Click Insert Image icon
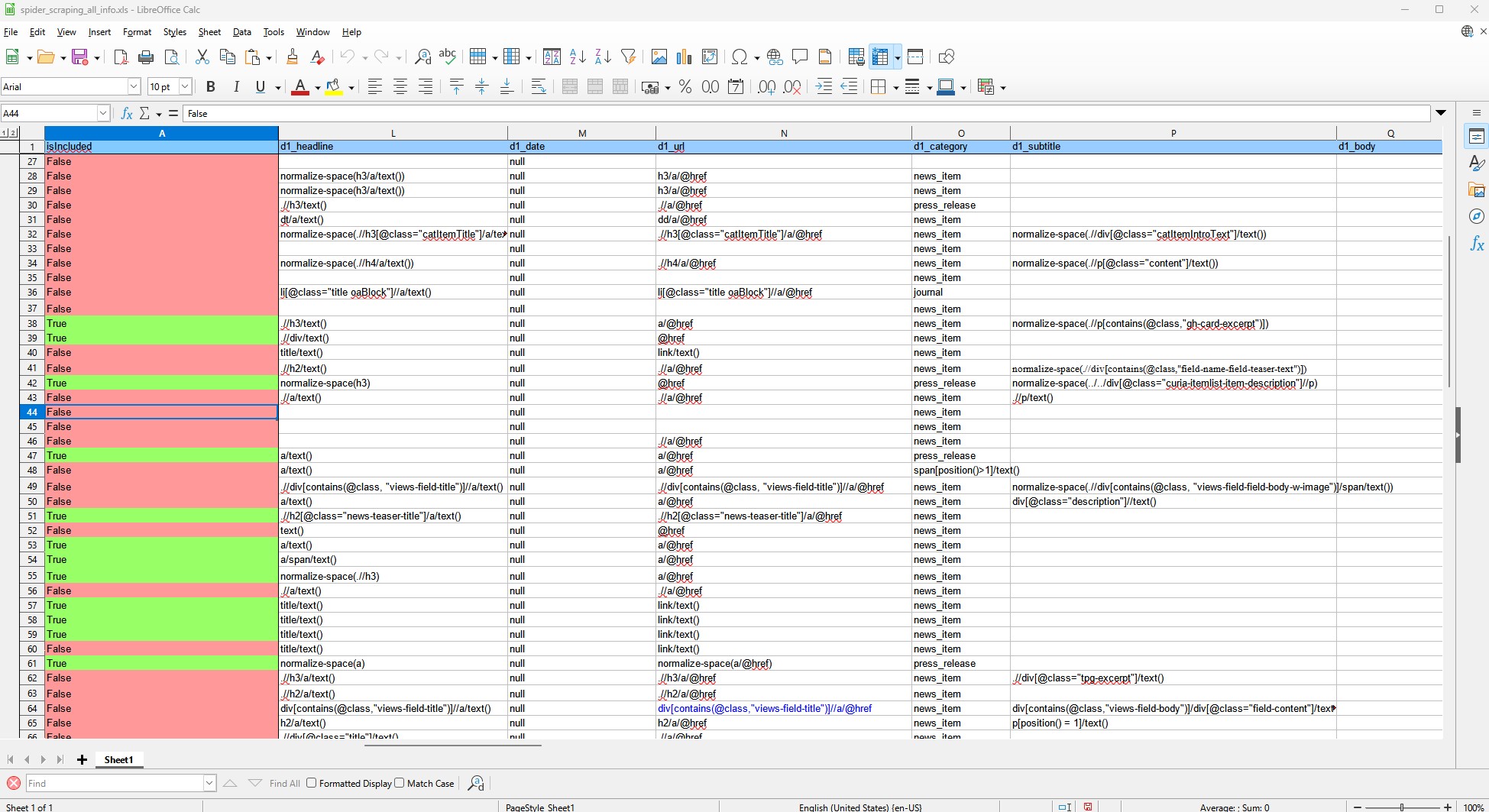The image size is (1489, 812). (659, 57)
